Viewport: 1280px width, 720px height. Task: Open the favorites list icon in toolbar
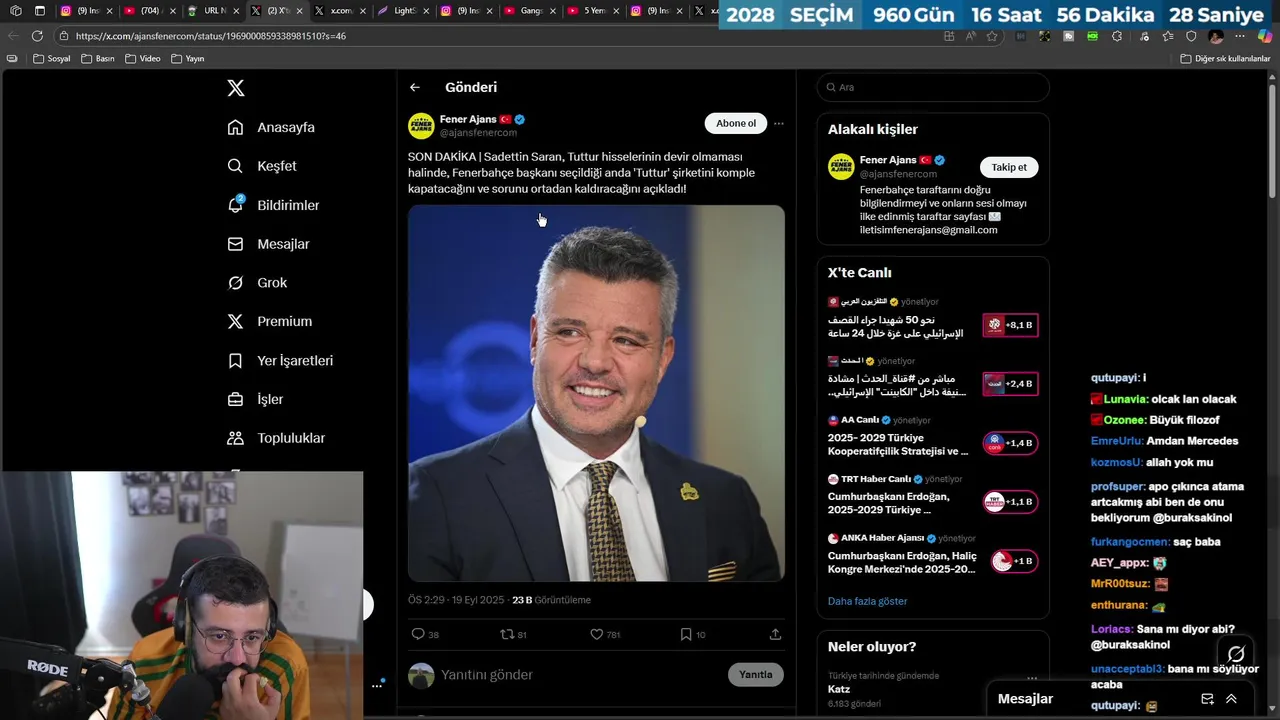1167,36
